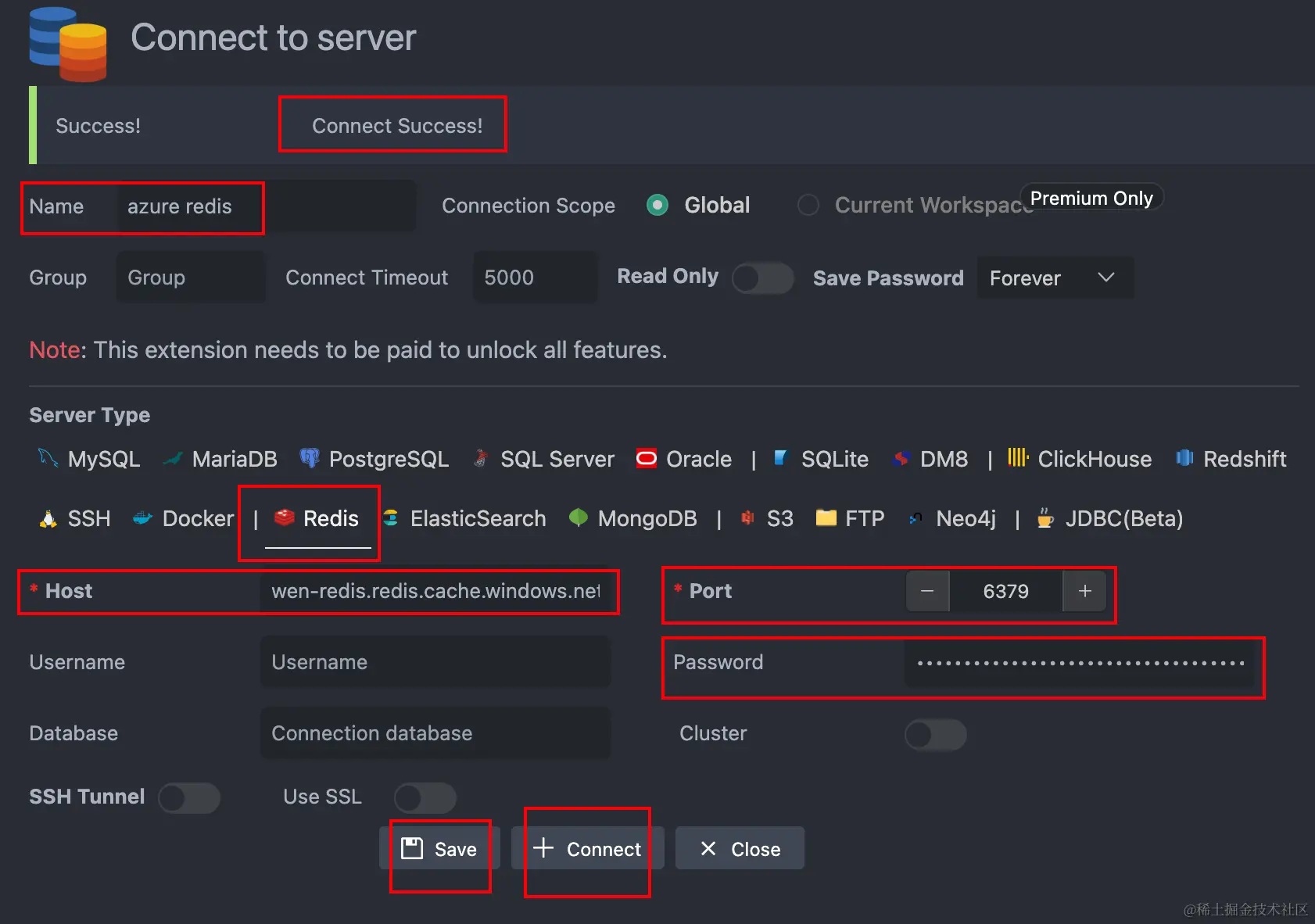Select the JDBC(Beta) coffee icon
Screen dimensions: 1315x924
[x=1045, y=518]
